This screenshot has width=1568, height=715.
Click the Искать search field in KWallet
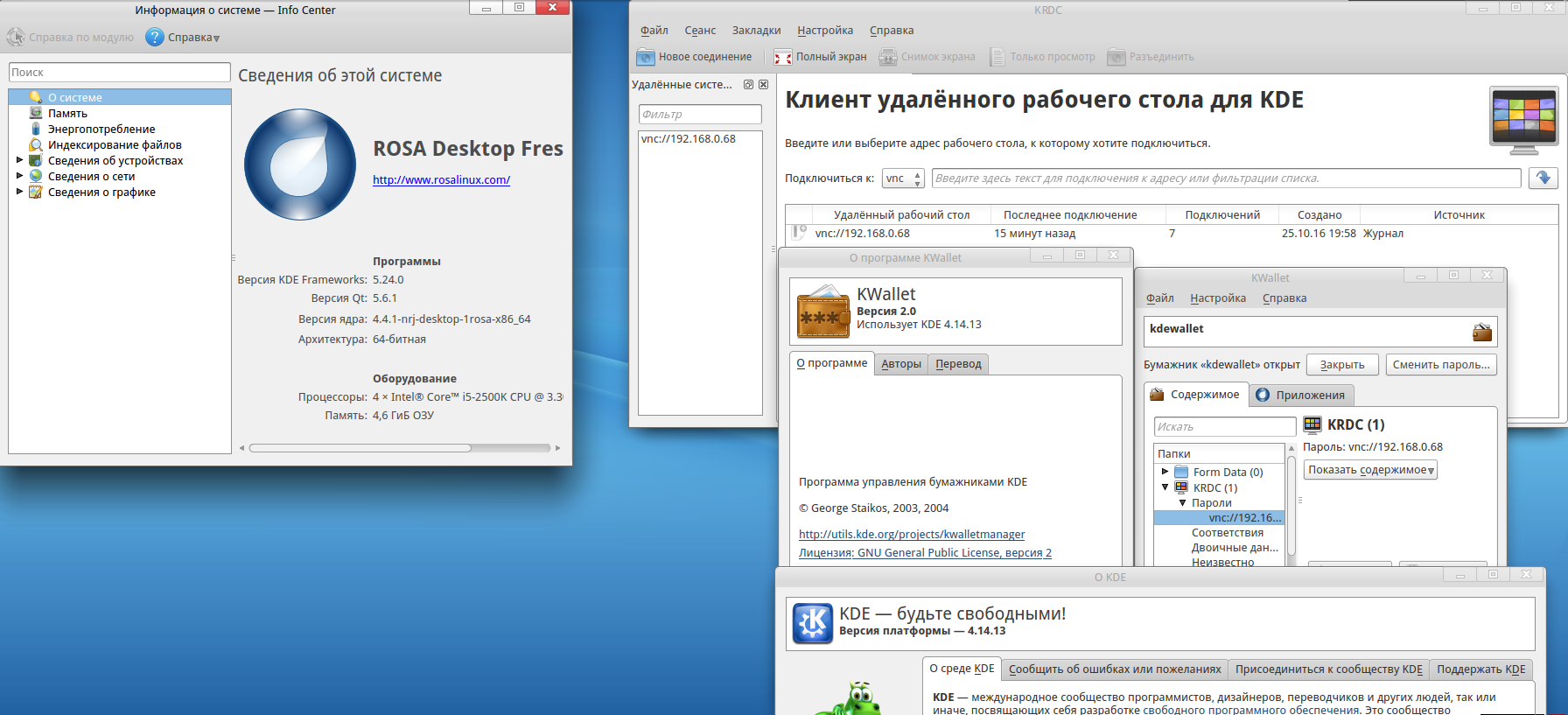coord(1225,427)
